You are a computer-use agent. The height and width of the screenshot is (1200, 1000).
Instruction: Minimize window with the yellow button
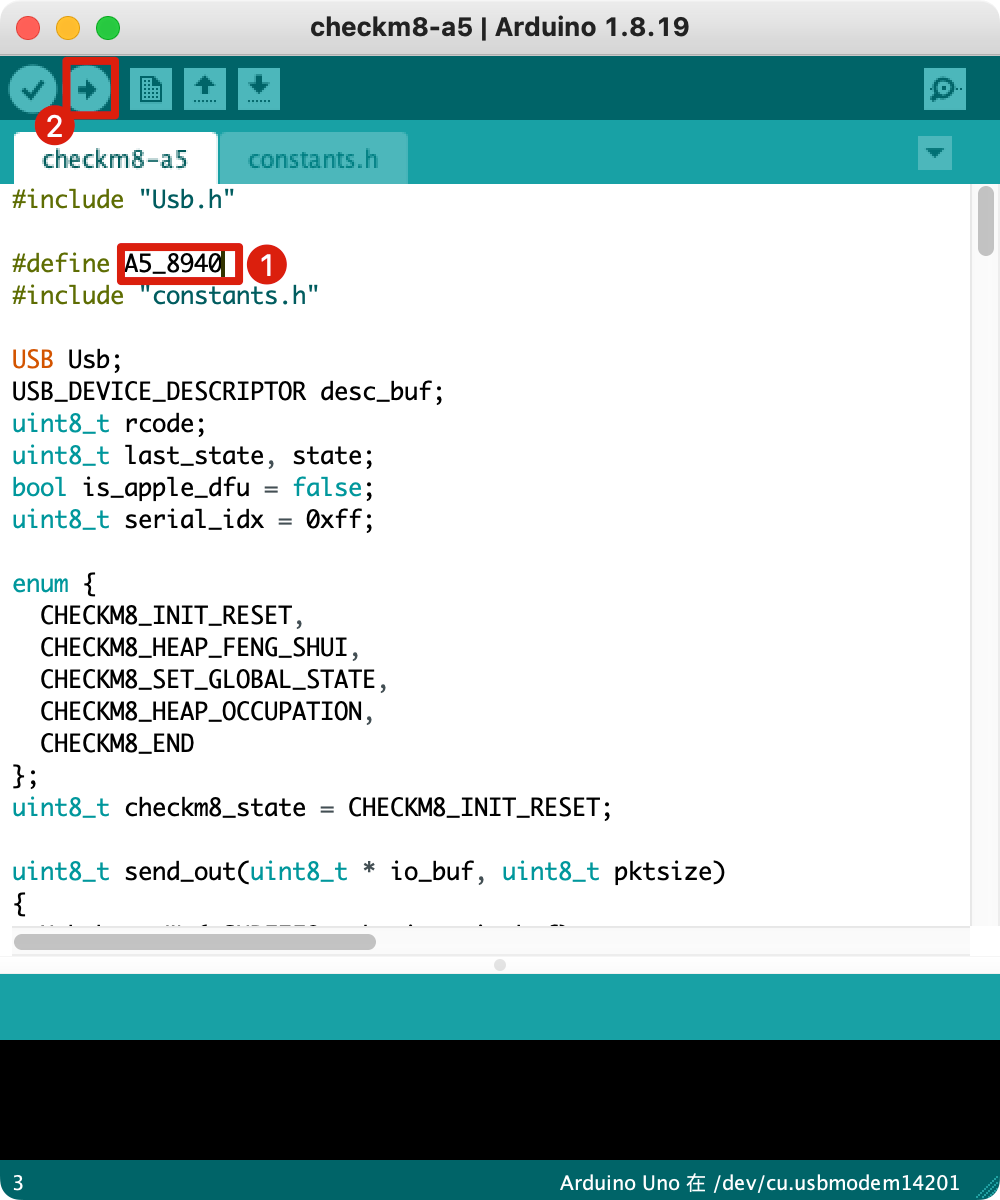pos(68,28)
